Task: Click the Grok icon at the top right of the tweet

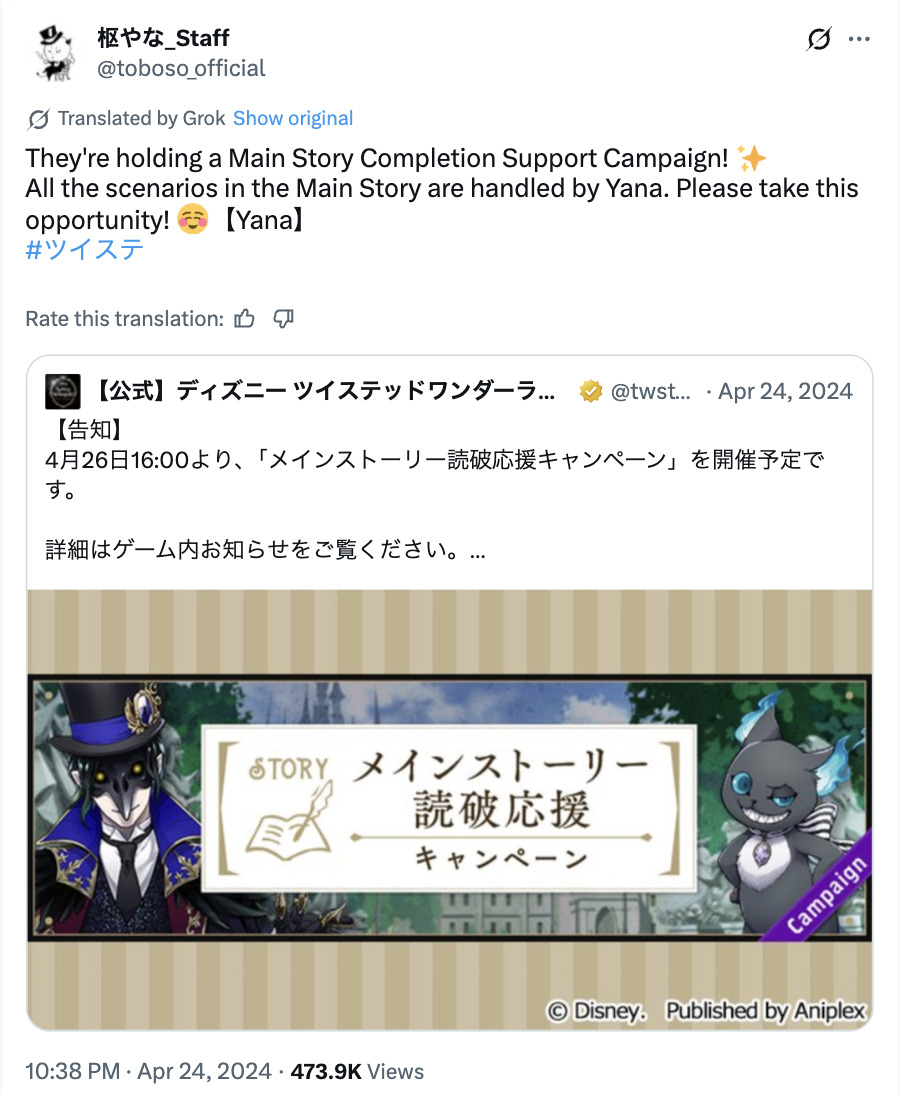Action: coord(818,39)
